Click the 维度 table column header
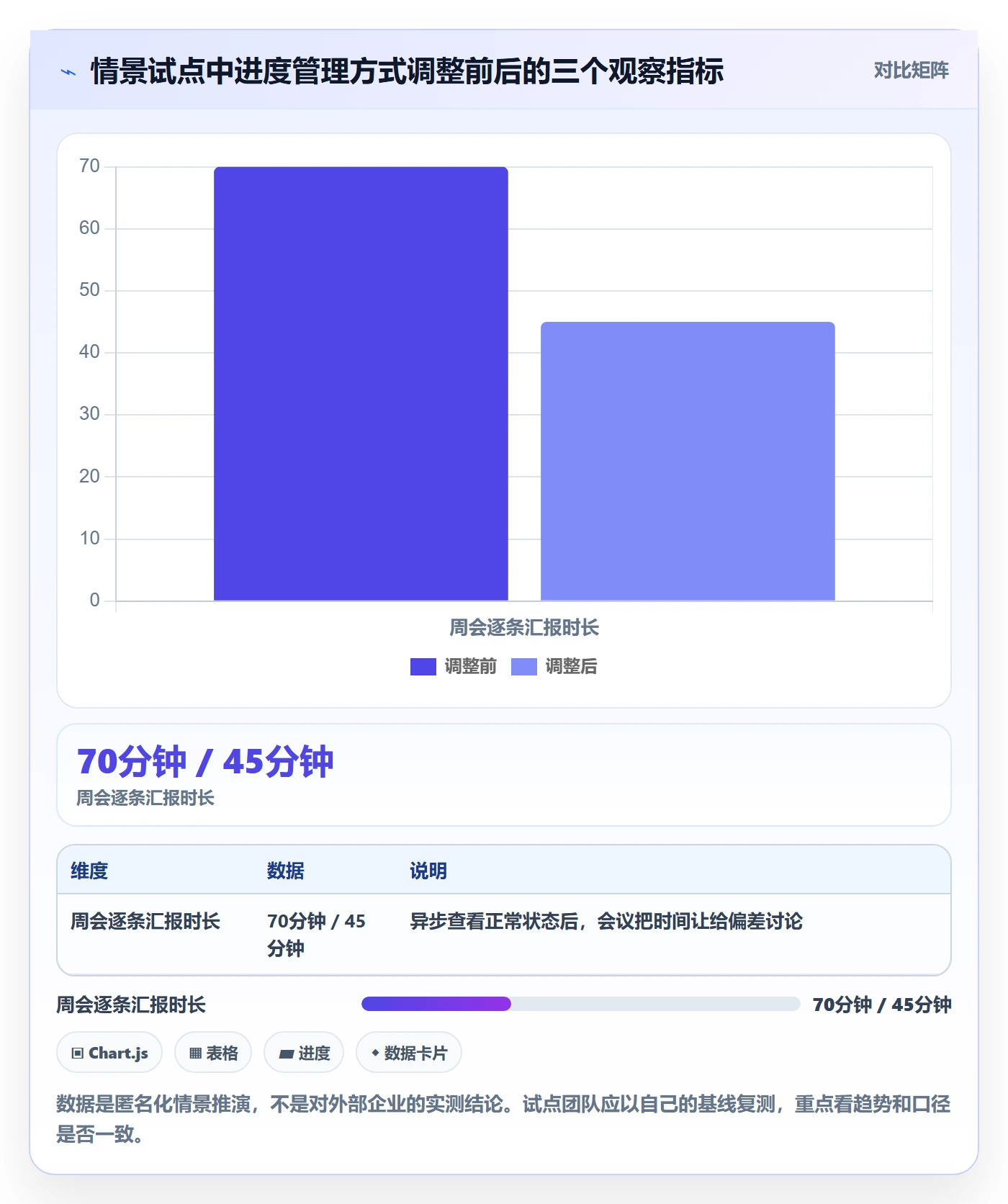 89,871
